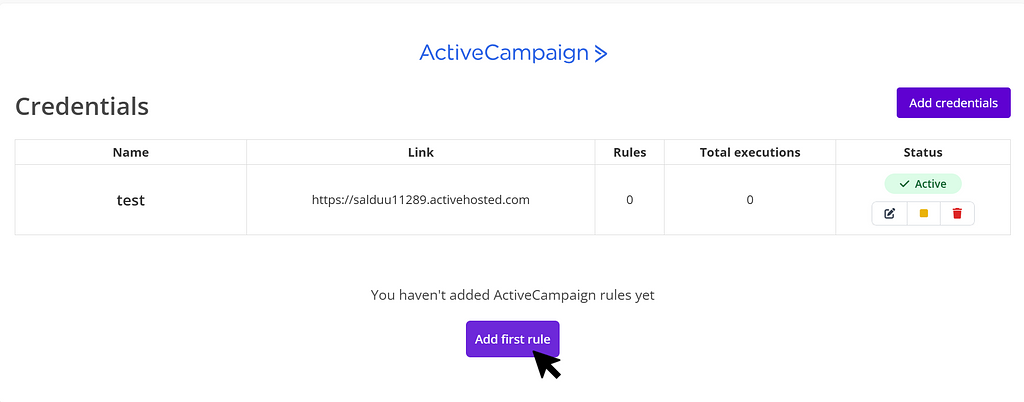Click the checkmark icon in Active badge
Image resolution: width=1024 pixels, height=402 pixels.
904,184
